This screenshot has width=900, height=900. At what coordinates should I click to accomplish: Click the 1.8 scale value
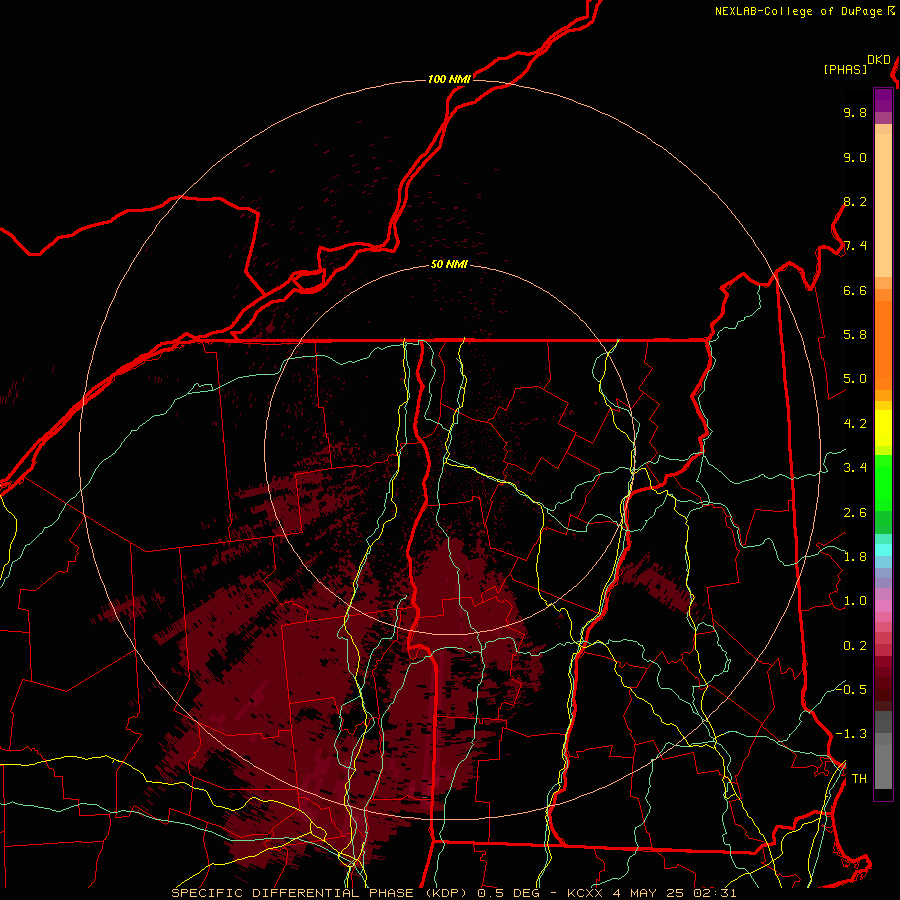click(x=855, y=557)
